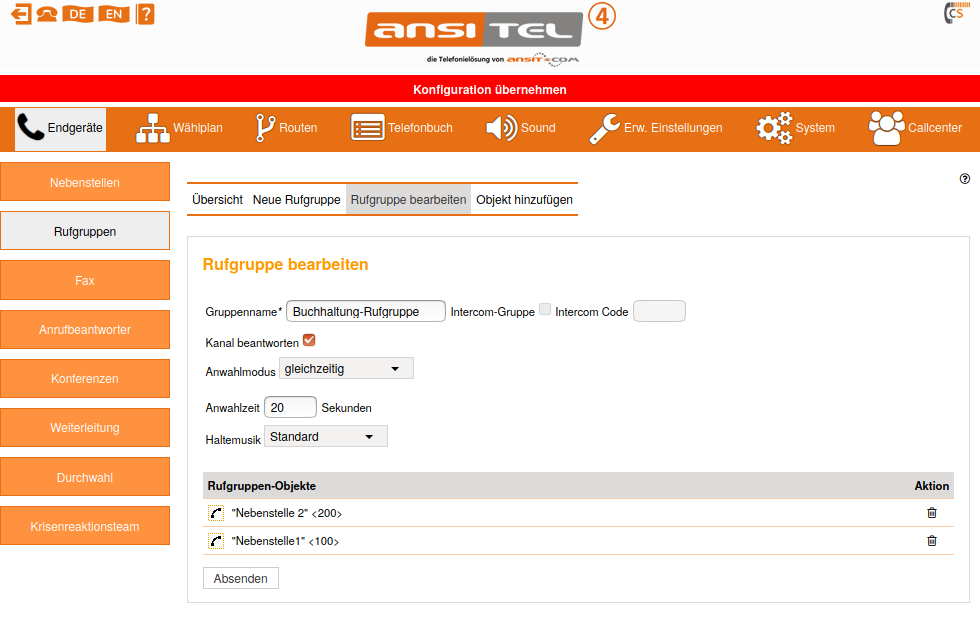Click Konfiguration übernehmen red banner

click(x=490, y=89)
